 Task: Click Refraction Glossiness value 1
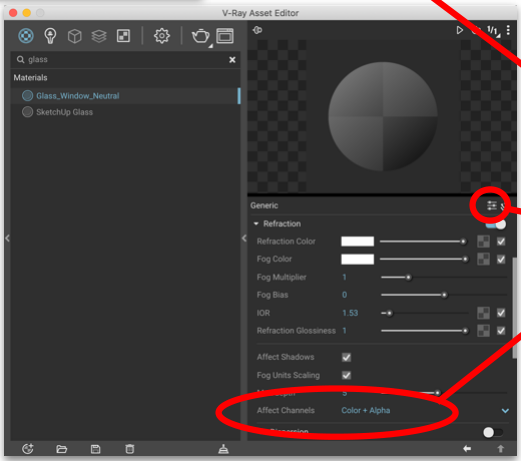coord(345,331)
